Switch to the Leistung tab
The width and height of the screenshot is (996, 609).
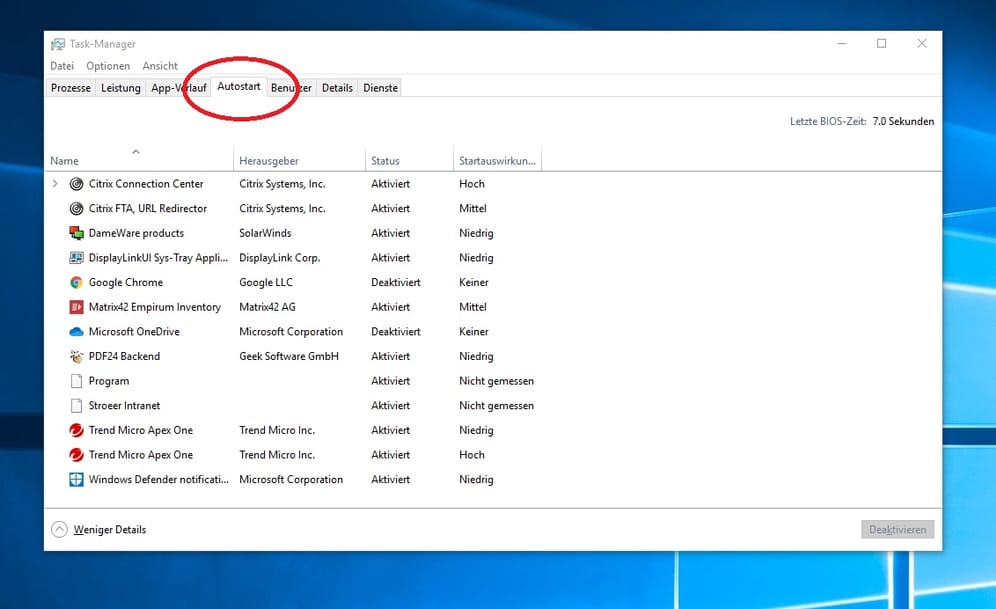[121, 88]
